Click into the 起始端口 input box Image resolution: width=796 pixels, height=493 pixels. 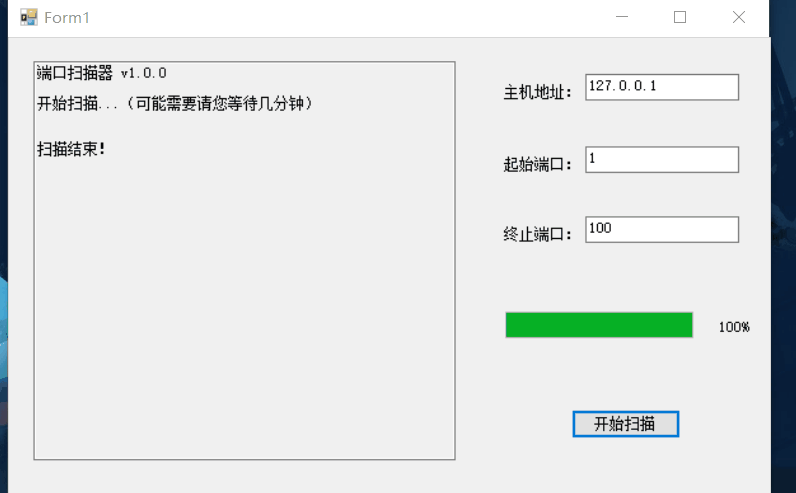coord(662,160)
